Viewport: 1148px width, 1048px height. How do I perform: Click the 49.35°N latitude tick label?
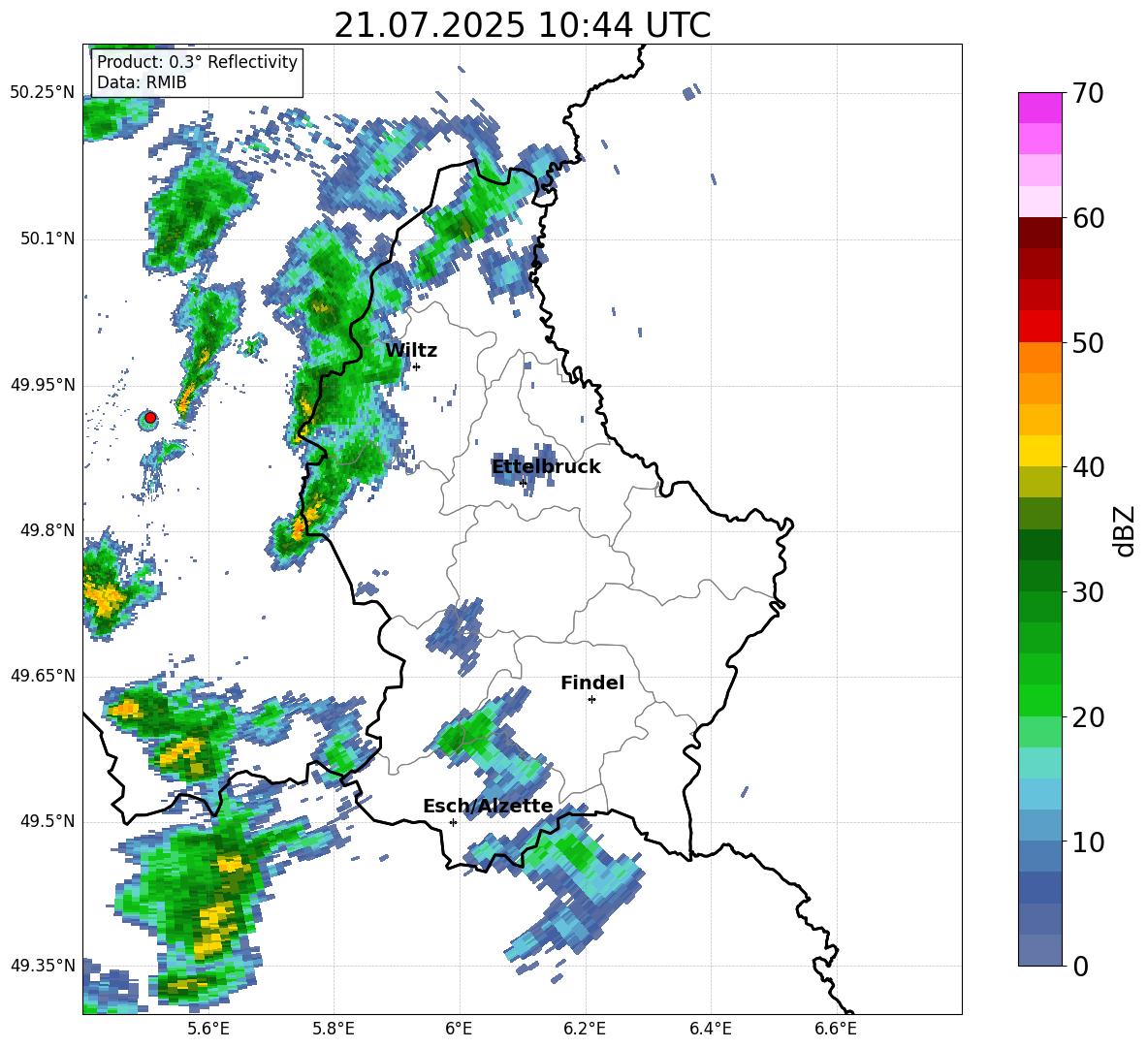coord(42,966)
